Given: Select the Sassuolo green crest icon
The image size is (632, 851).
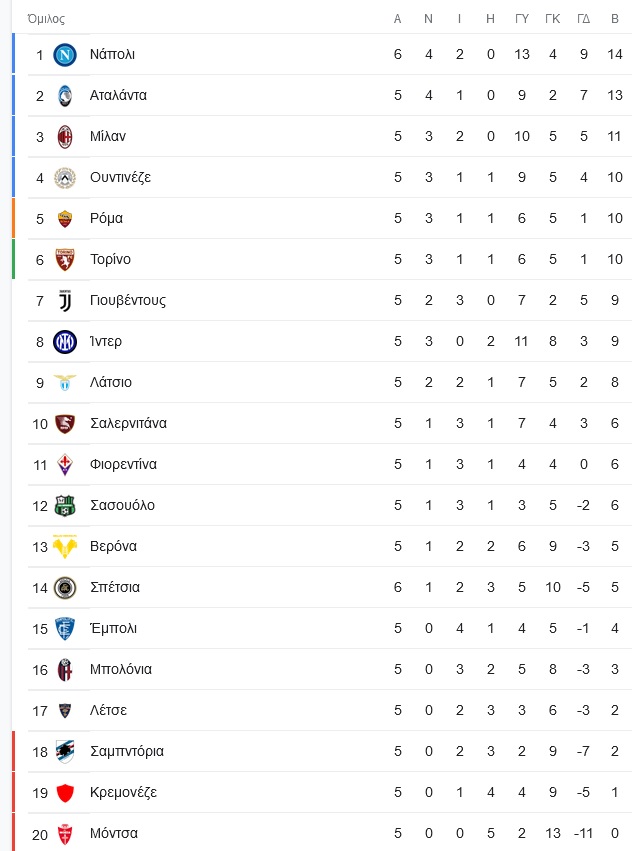Looking at the screenshot, I should pyautogui.click(x=65, y=505).
